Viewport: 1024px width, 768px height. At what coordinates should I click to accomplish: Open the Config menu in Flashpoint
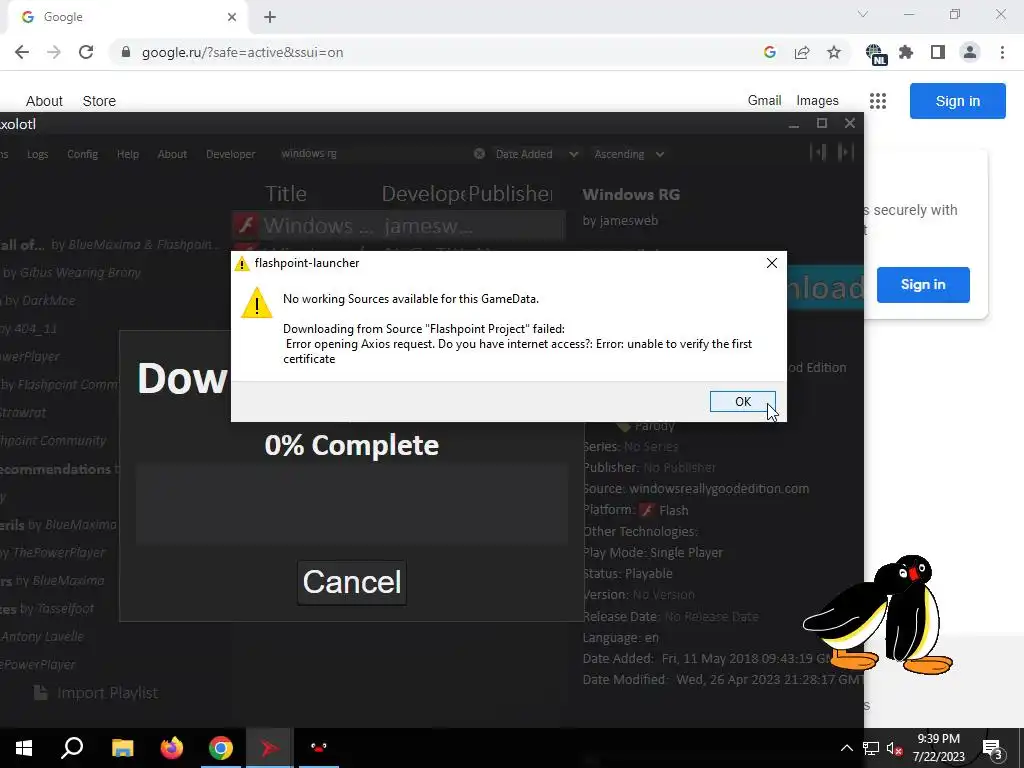[82, 154]
